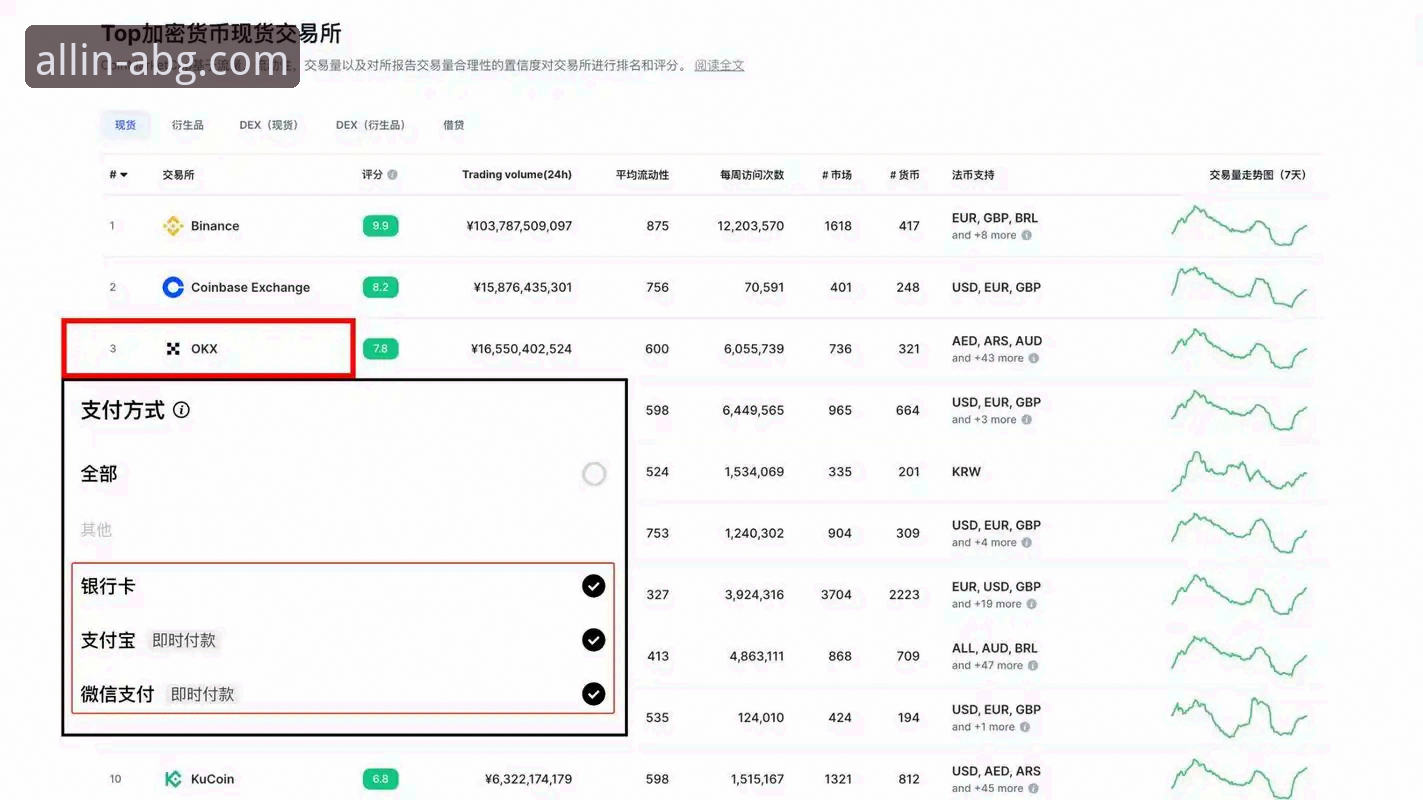The image size is (1423, 800).
Task: Open the Binance exchange link
Action: pos(215,226)
